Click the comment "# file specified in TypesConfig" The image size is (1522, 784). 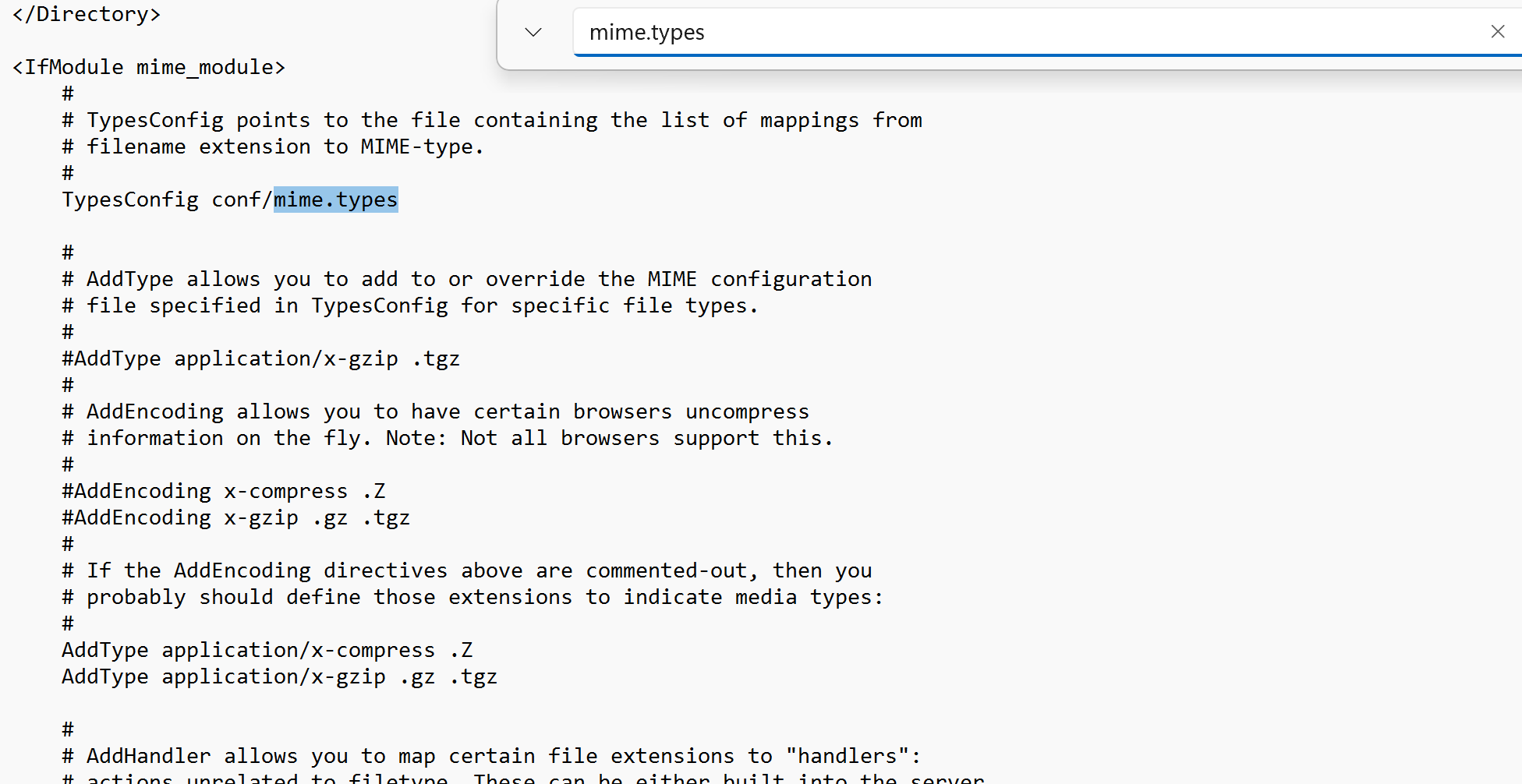click(410, 305)
